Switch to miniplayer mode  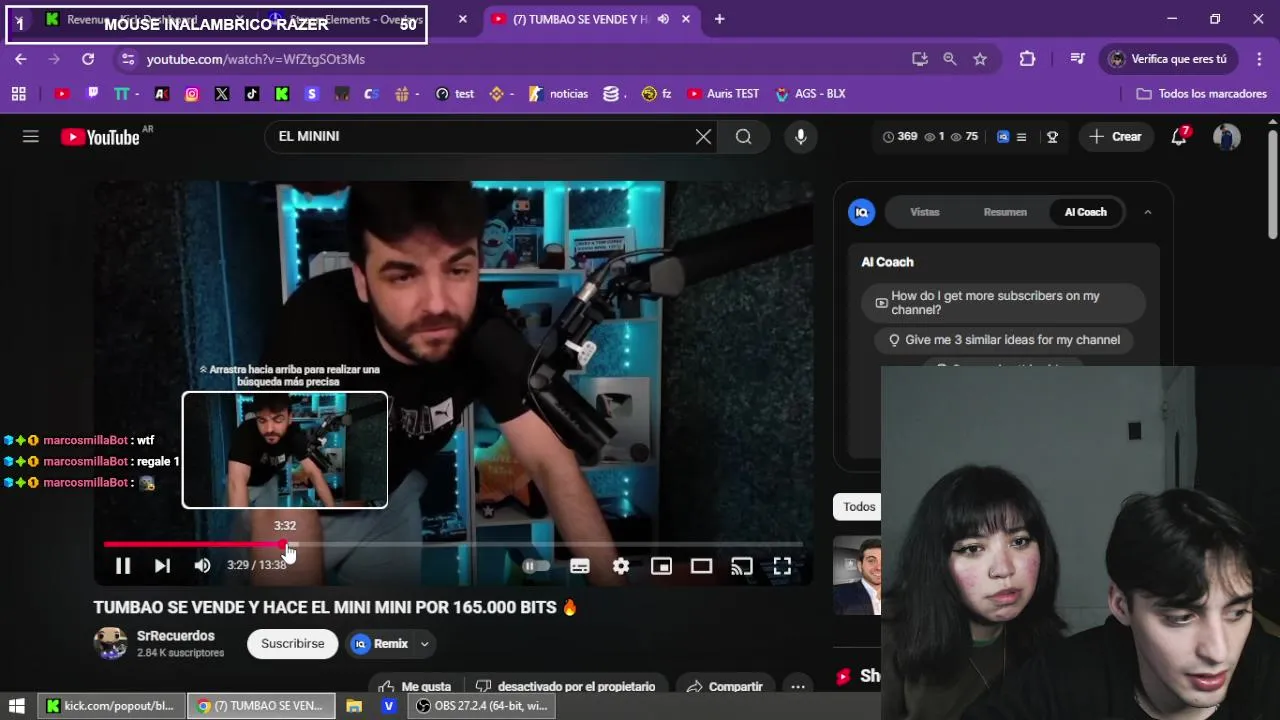click(661, 566)
